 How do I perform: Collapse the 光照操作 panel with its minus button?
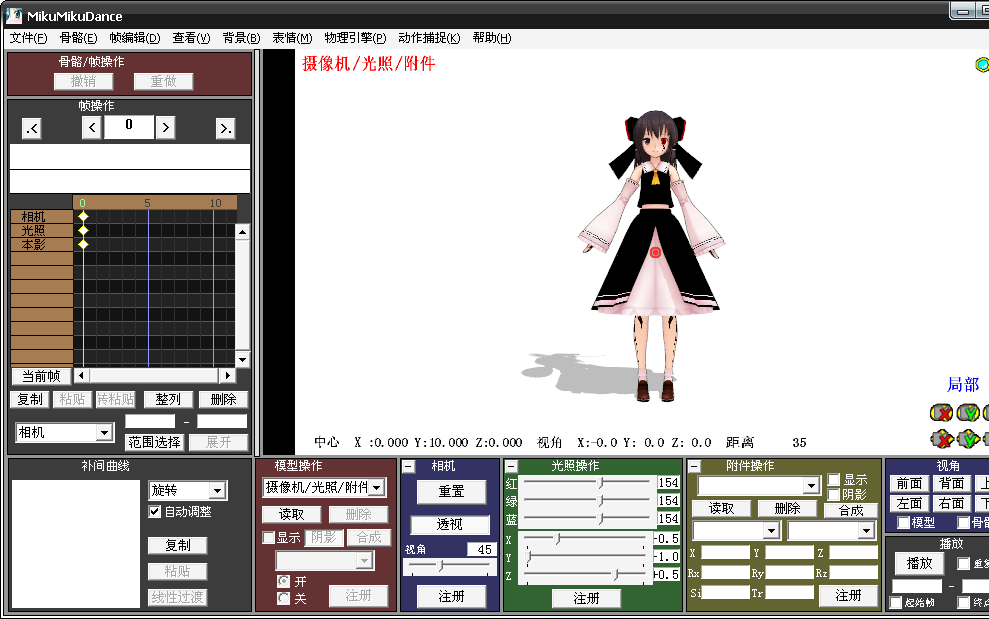[x=512, y=467]
